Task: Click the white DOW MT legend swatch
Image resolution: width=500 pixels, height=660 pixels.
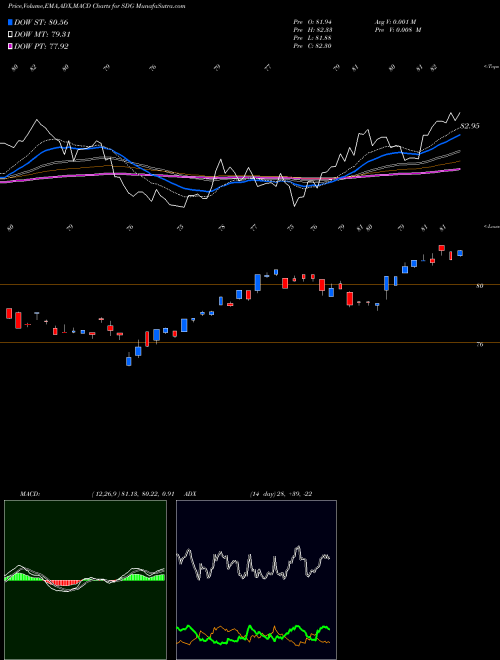Action: click(10, 35)
